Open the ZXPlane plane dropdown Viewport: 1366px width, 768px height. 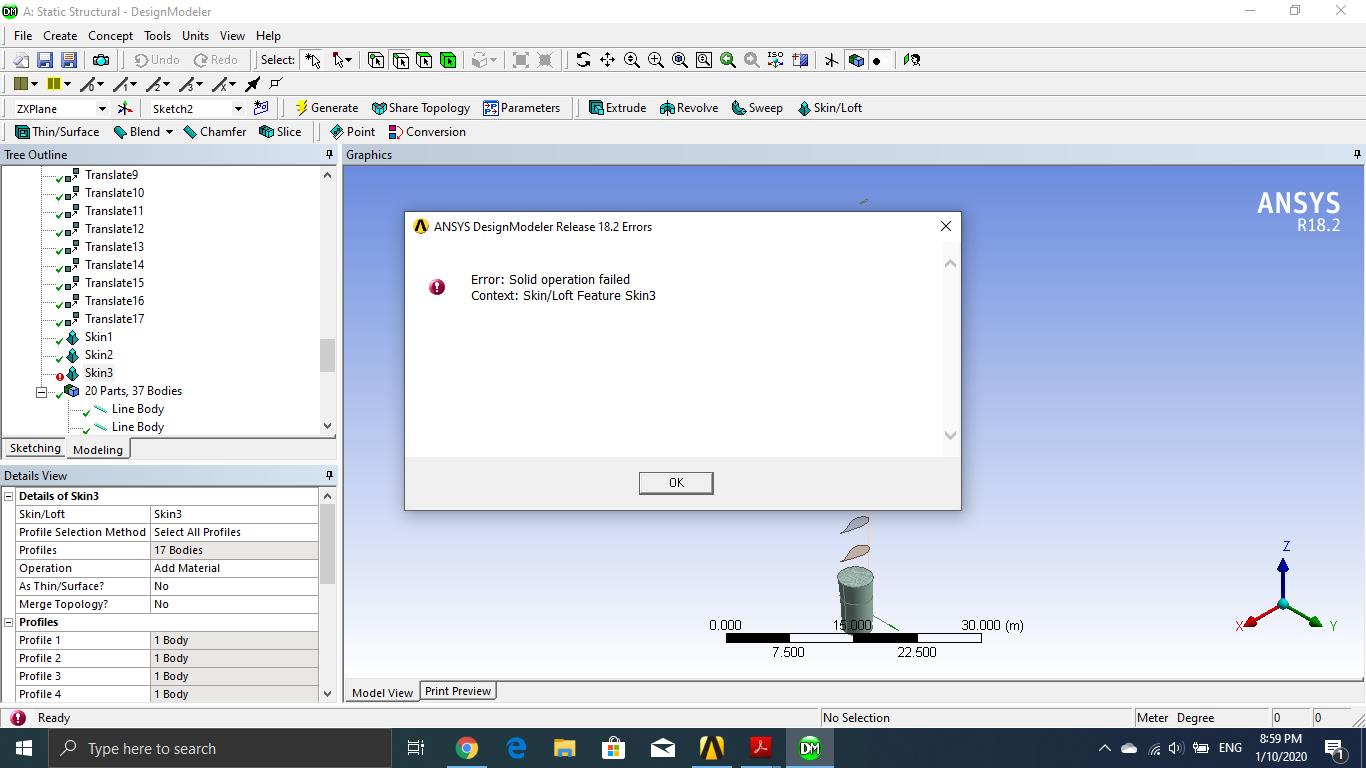point(101,108)
